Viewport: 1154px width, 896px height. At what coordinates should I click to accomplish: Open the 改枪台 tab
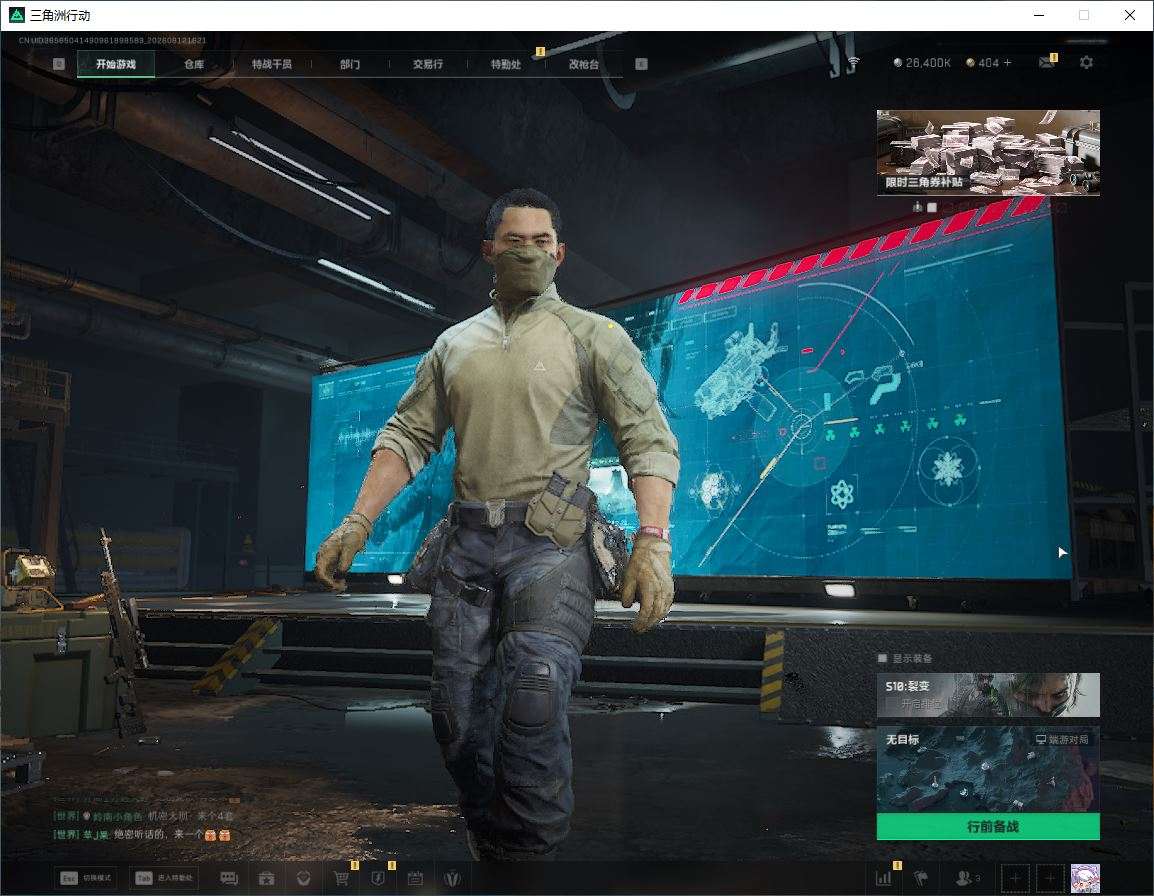(584, 64)
